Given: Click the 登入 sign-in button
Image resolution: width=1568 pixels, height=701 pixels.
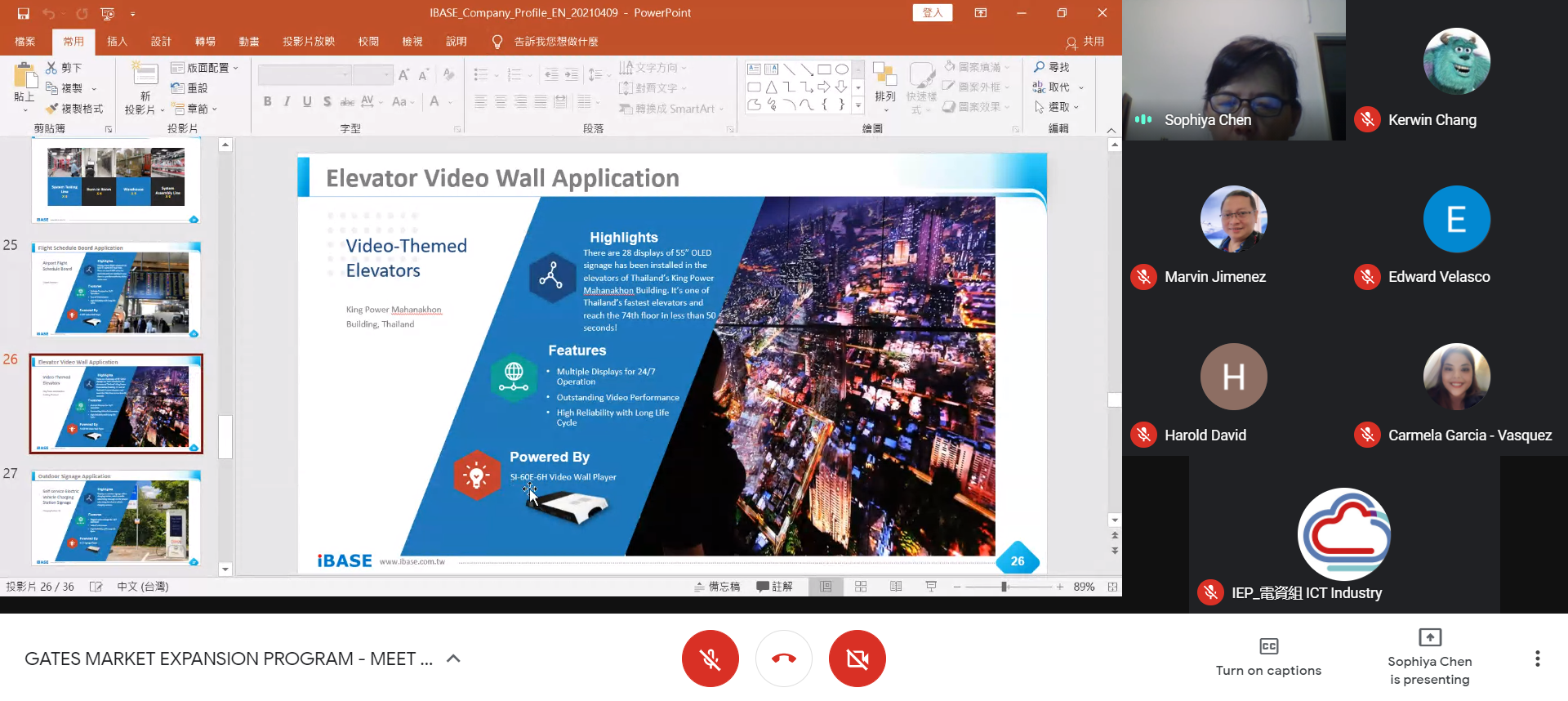Looking at the screenshot, I should [932, 13].
